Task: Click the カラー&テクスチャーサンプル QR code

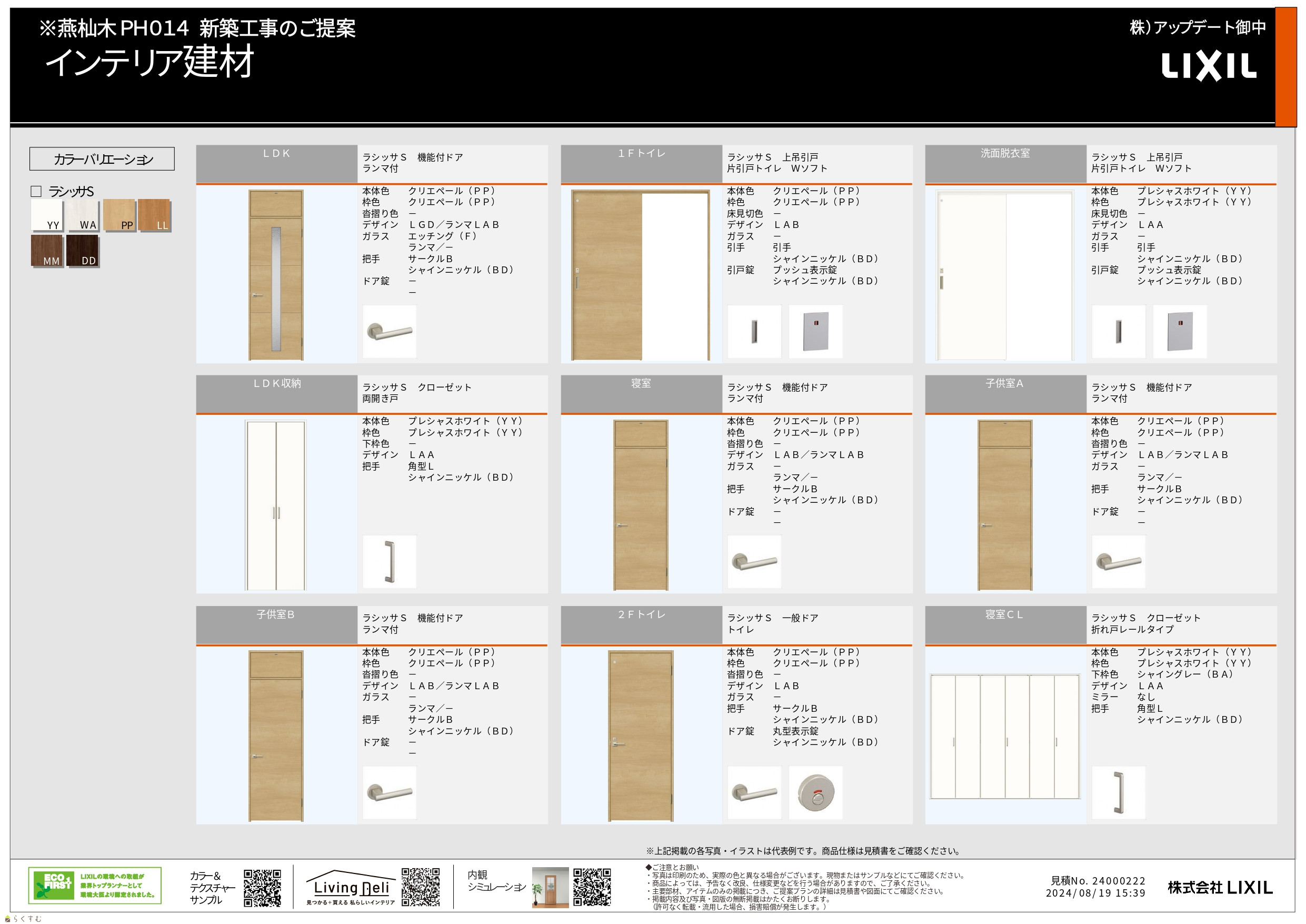Action: pyautogui.click(x=262, y=888)
